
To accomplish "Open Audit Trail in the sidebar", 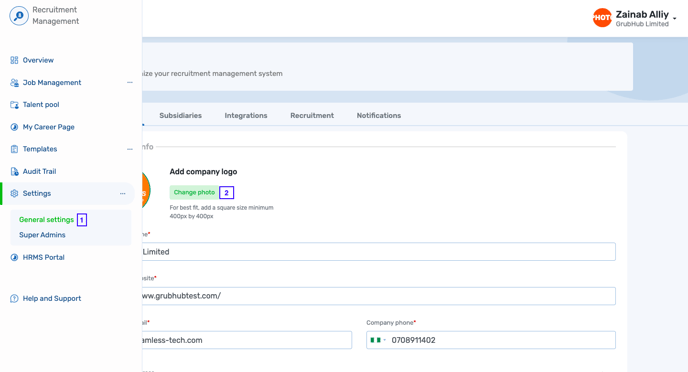I will click(39, 171).
